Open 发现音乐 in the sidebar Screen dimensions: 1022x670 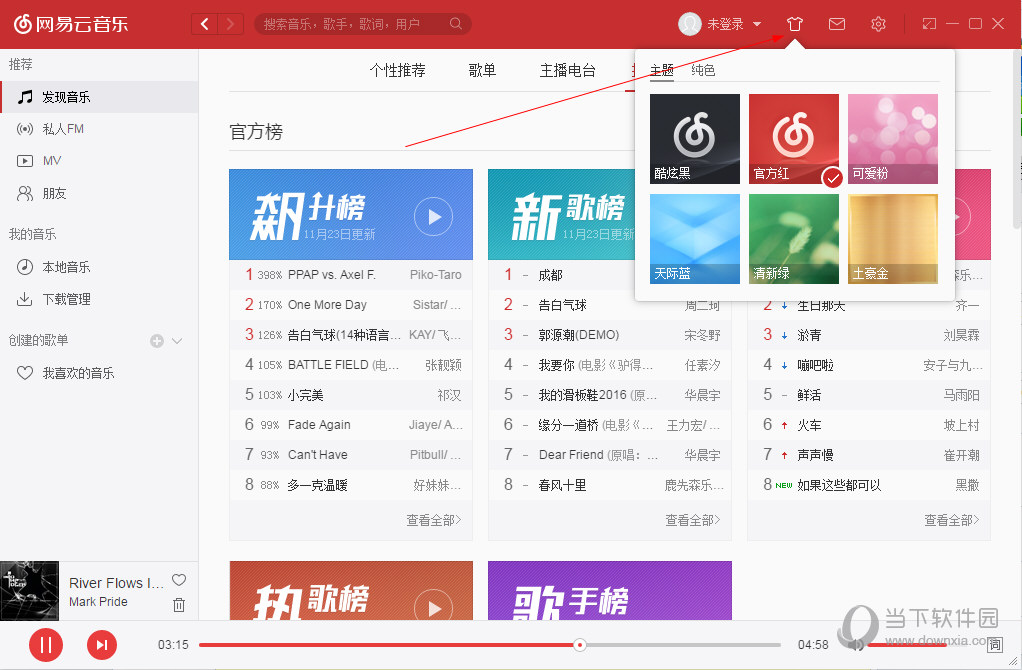(x=99, y=97)
